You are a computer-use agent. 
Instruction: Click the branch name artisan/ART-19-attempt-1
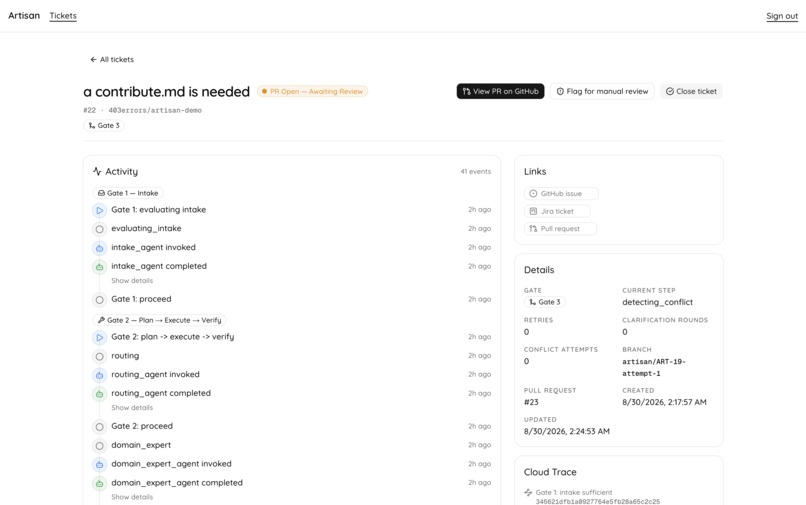654,367
